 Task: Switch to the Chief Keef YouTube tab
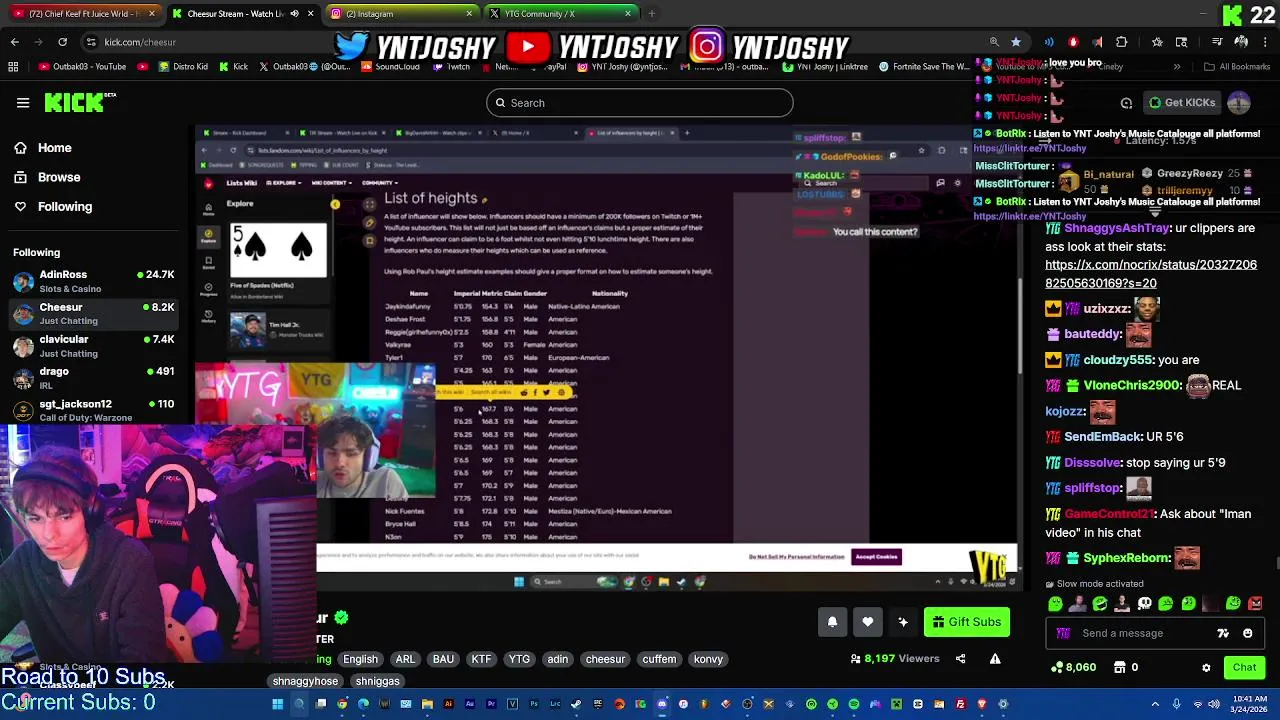(84, 14)
